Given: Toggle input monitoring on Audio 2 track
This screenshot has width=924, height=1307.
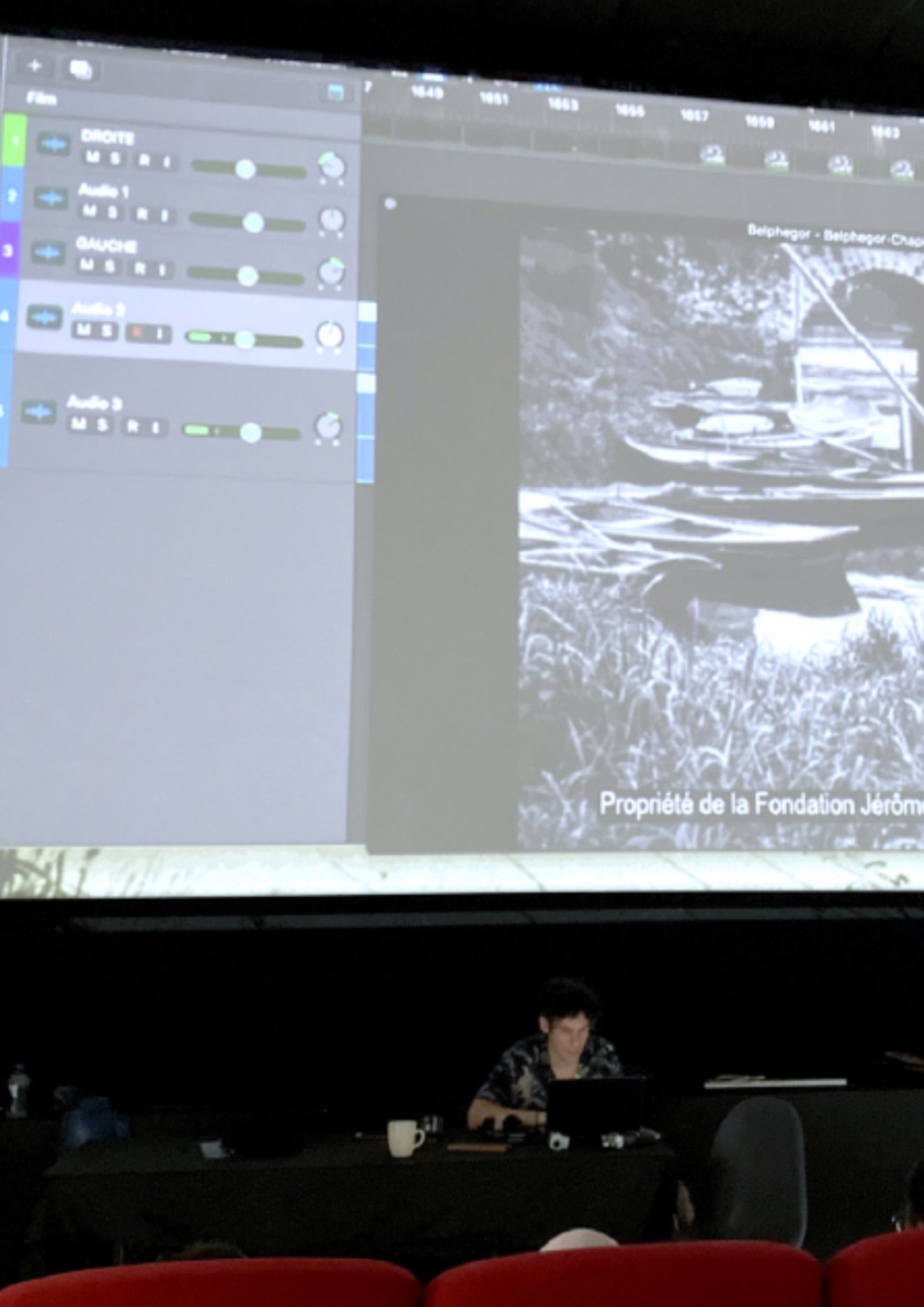Looking at the screenshot, I should (x=160, y=334).
